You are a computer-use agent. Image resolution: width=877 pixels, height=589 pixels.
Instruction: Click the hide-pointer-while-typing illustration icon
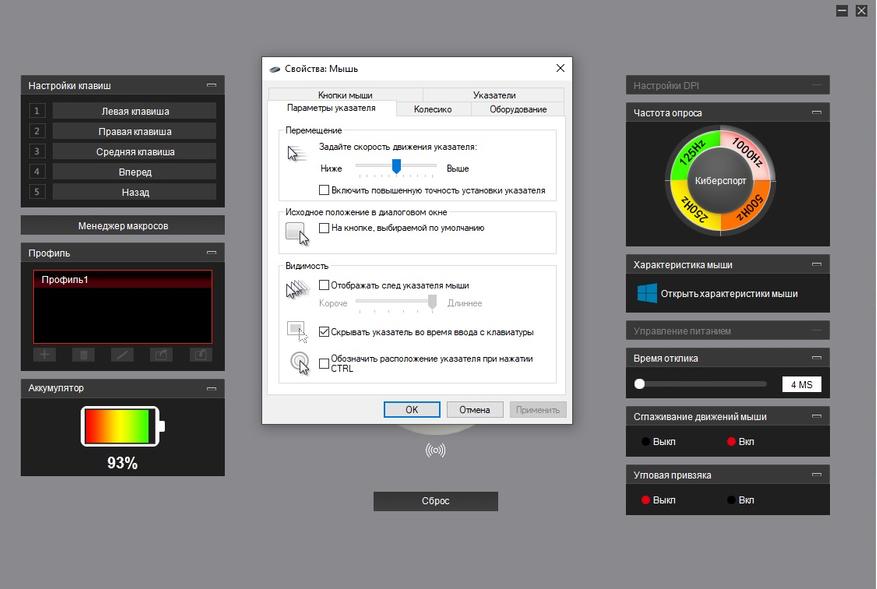[297, 331]
